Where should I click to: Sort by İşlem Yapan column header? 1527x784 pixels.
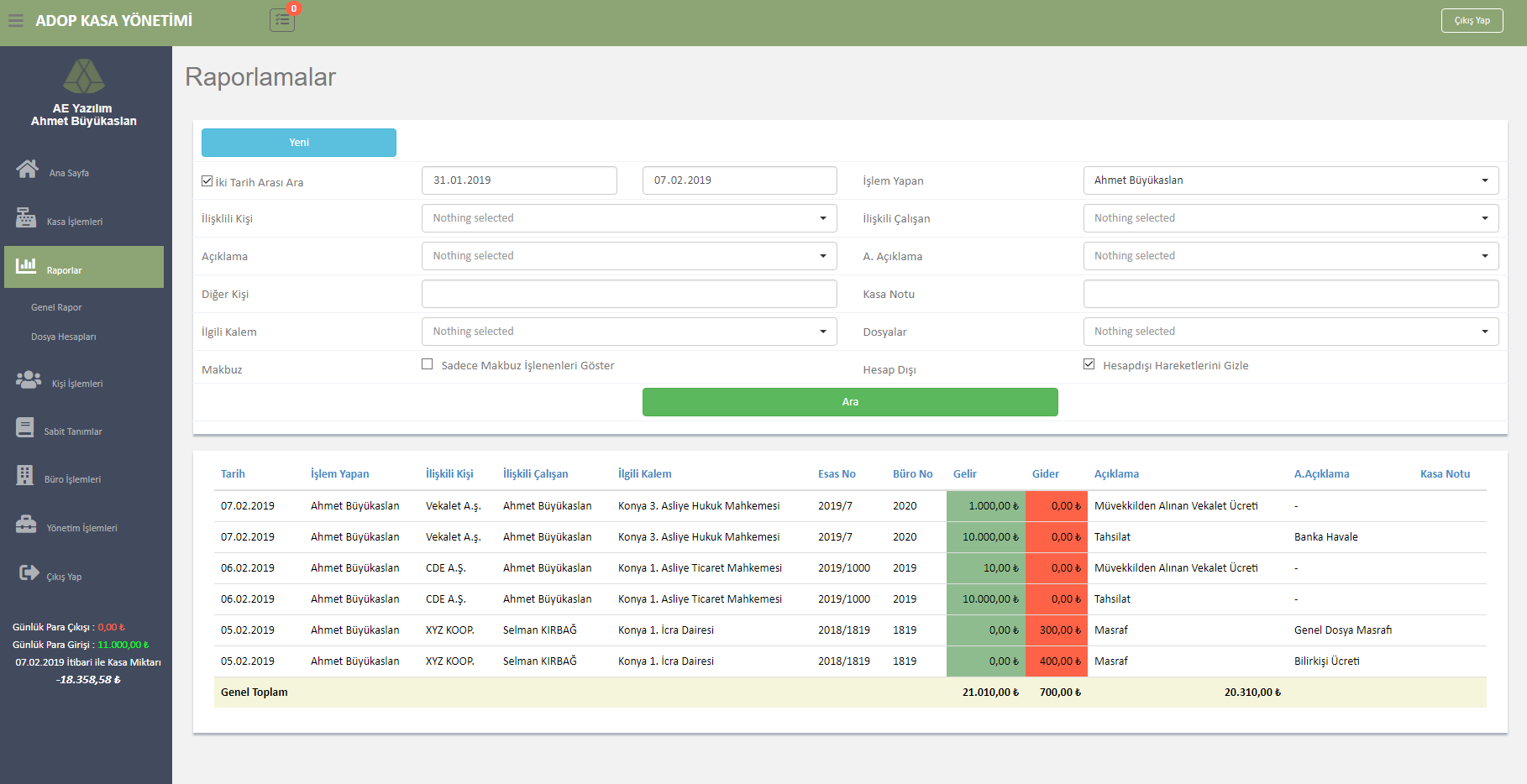(x=340, y=474)
